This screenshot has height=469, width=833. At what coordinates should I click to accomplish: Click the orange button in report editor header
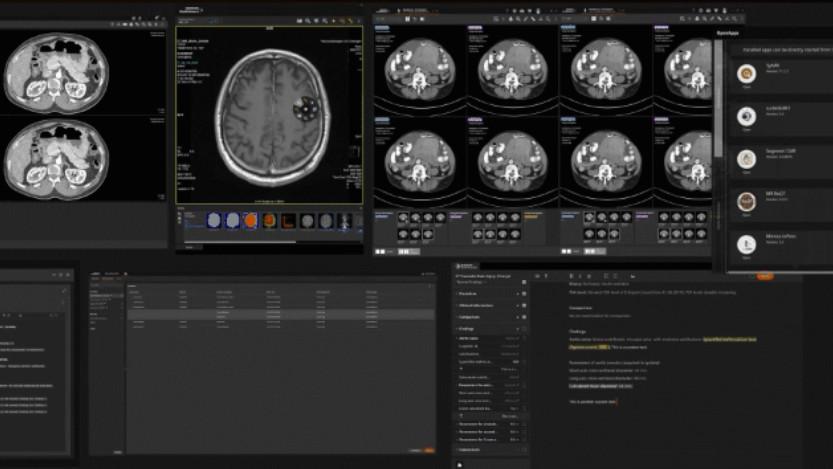(765, 276)
